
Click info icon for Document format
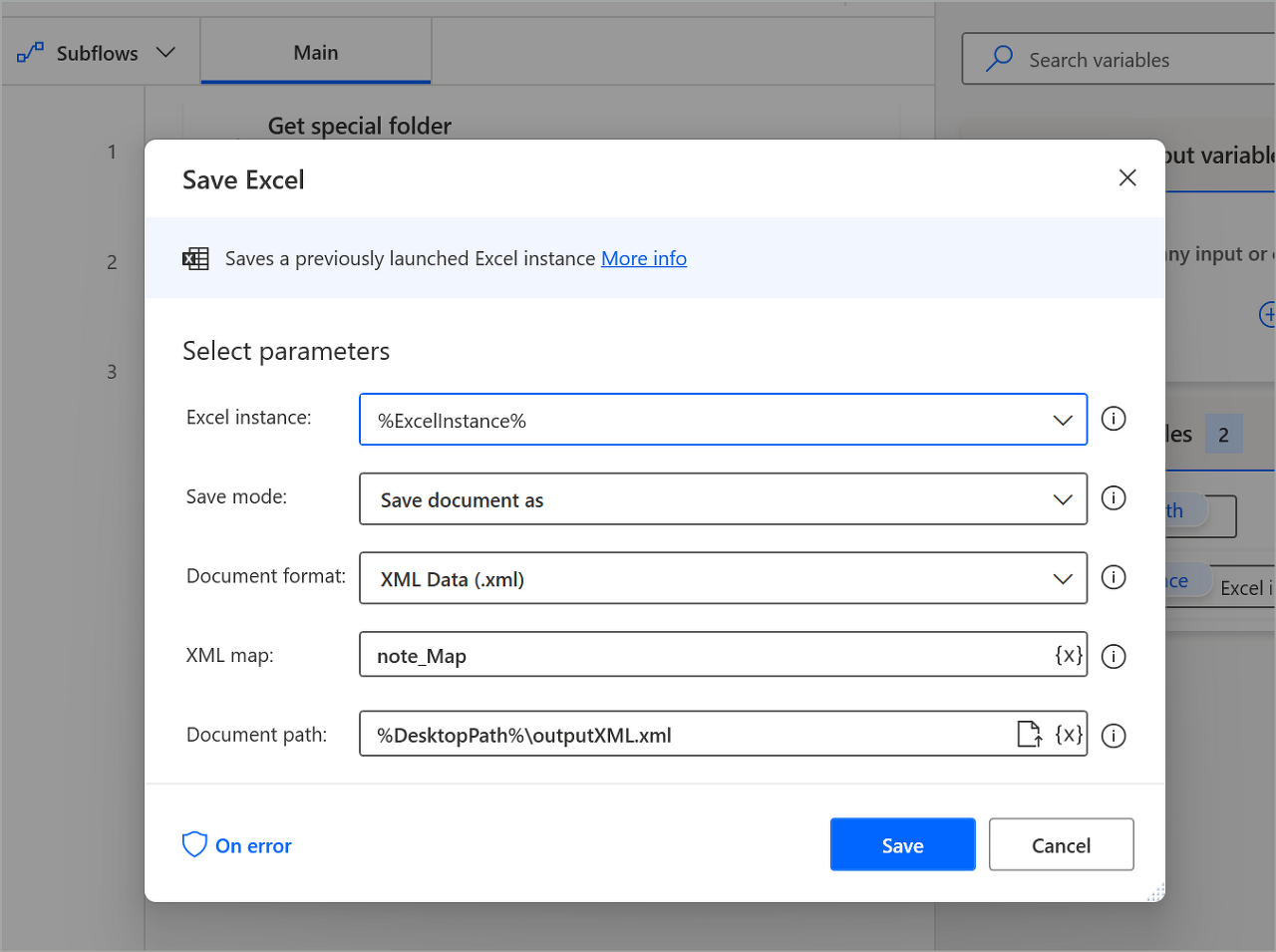[x=1114, y=577]
